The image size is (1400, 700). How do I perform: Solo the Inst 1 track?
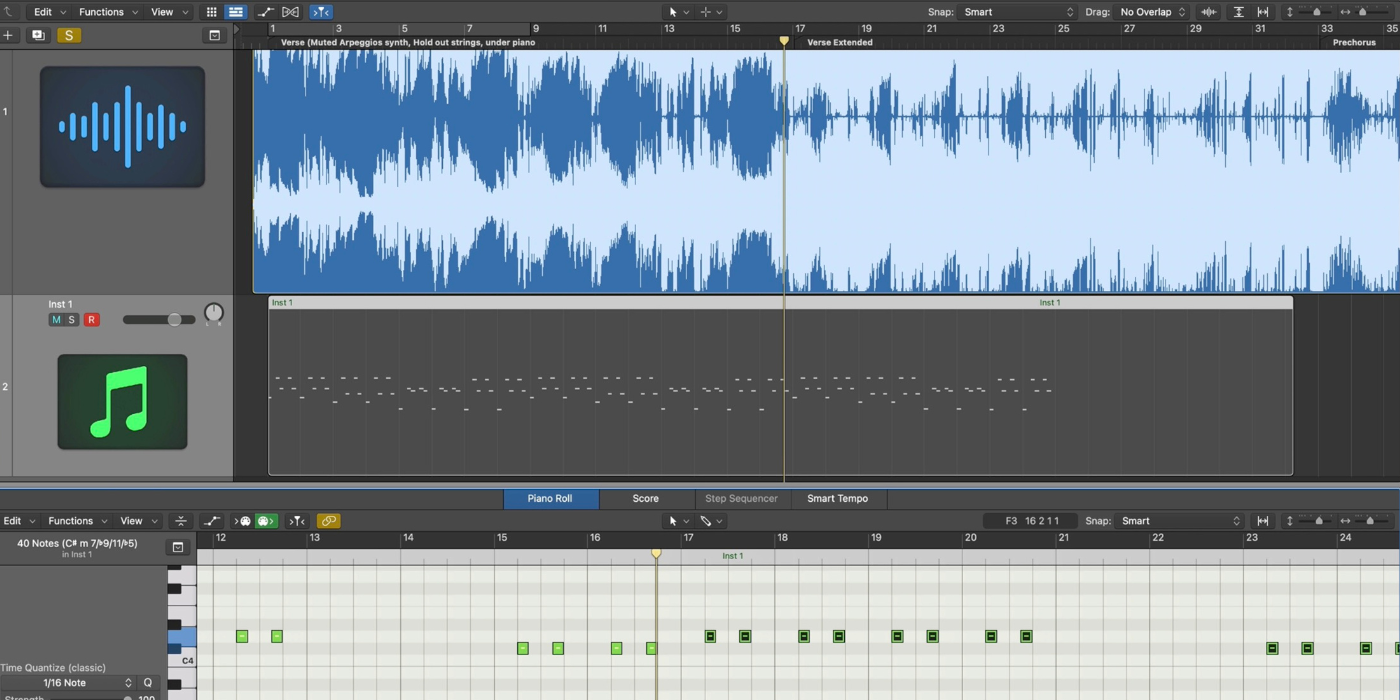click(x=71, y=320)
